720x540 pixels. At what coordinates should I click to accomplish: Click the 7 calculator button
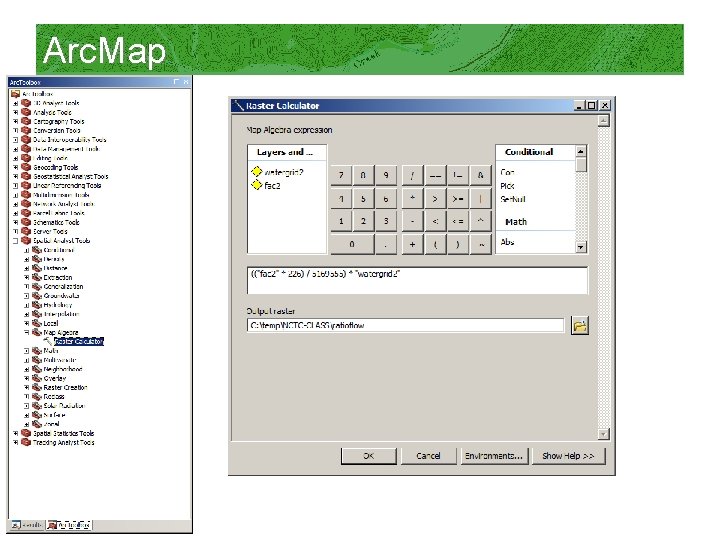point(341,175)
